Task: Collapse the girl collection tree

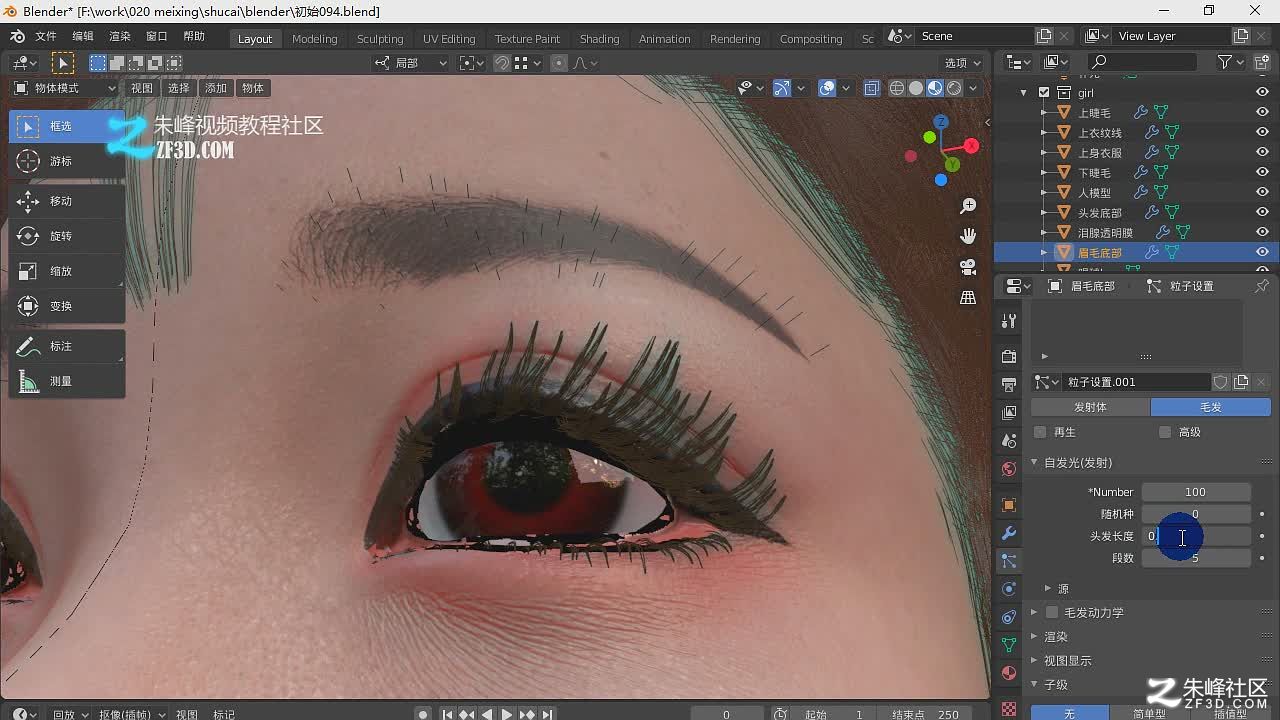Action: pos(1024,93)
